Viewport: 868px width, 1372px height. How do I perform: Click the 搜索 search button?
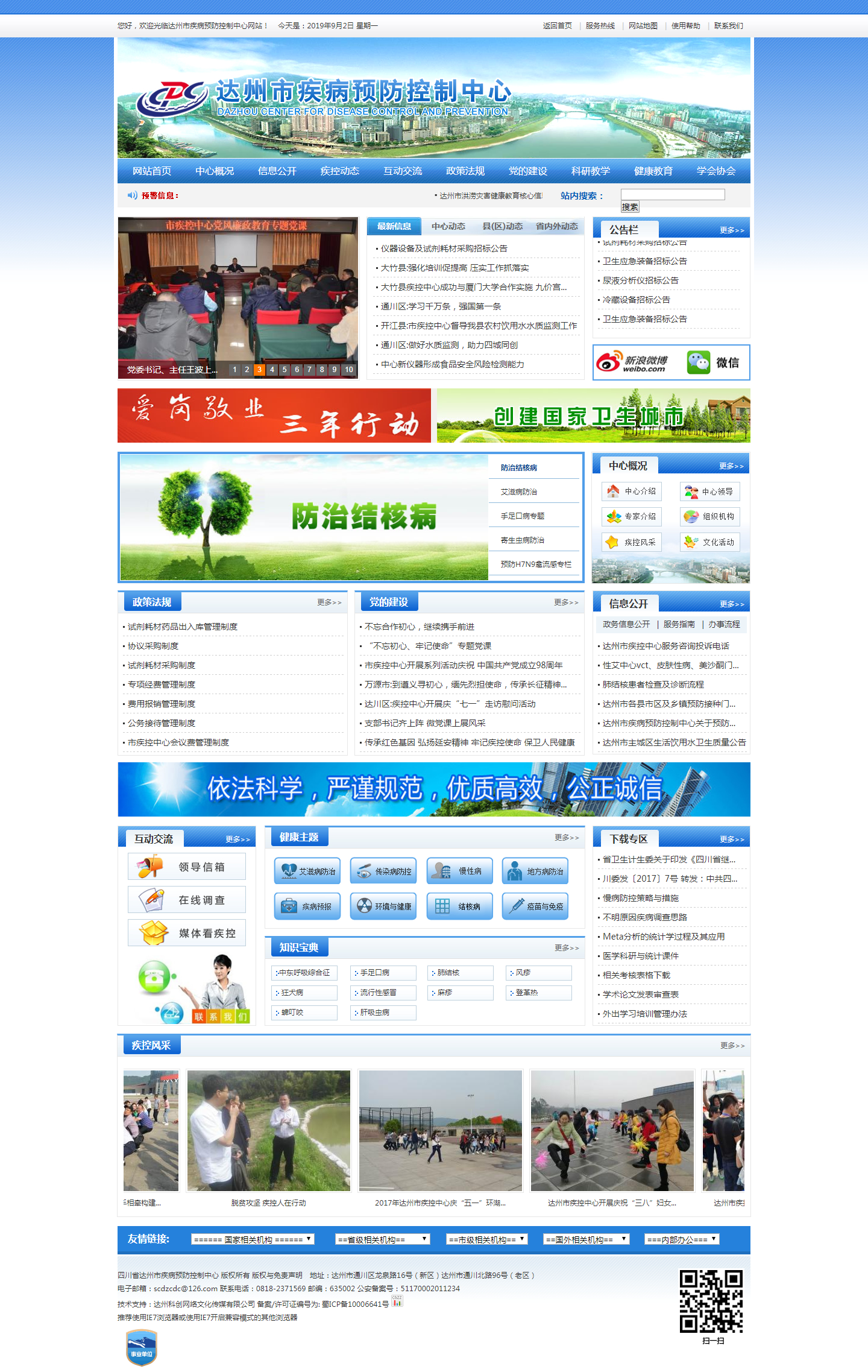[x=630, y=207]
